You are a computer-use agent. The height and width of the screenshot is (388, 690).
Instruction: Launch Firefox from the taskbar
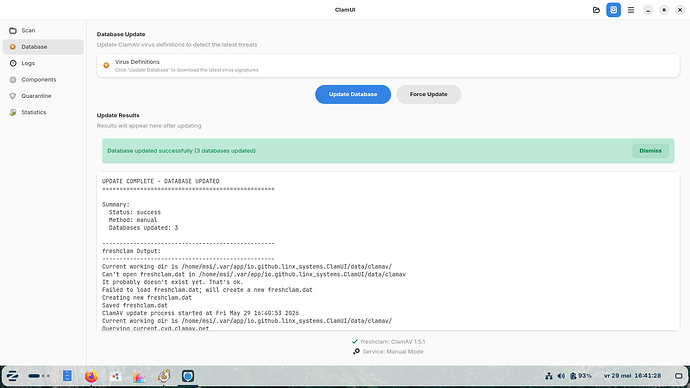pyautogui.click(x=91, y=376)
